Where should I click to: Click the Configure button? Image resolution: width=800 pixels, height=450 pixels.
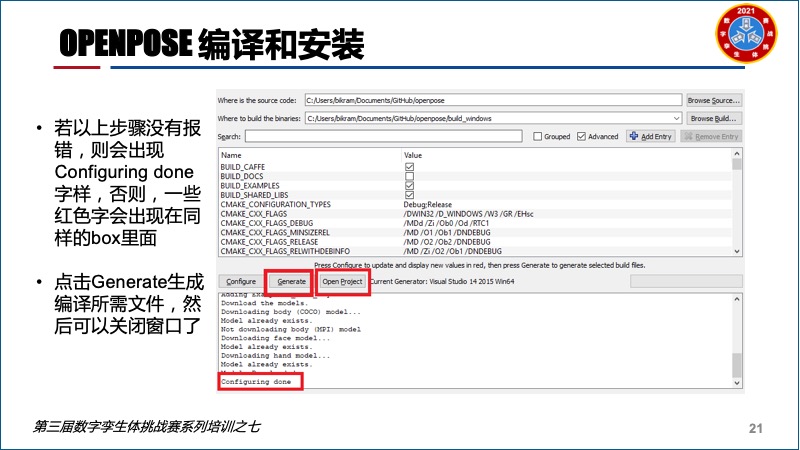[241, 282]
